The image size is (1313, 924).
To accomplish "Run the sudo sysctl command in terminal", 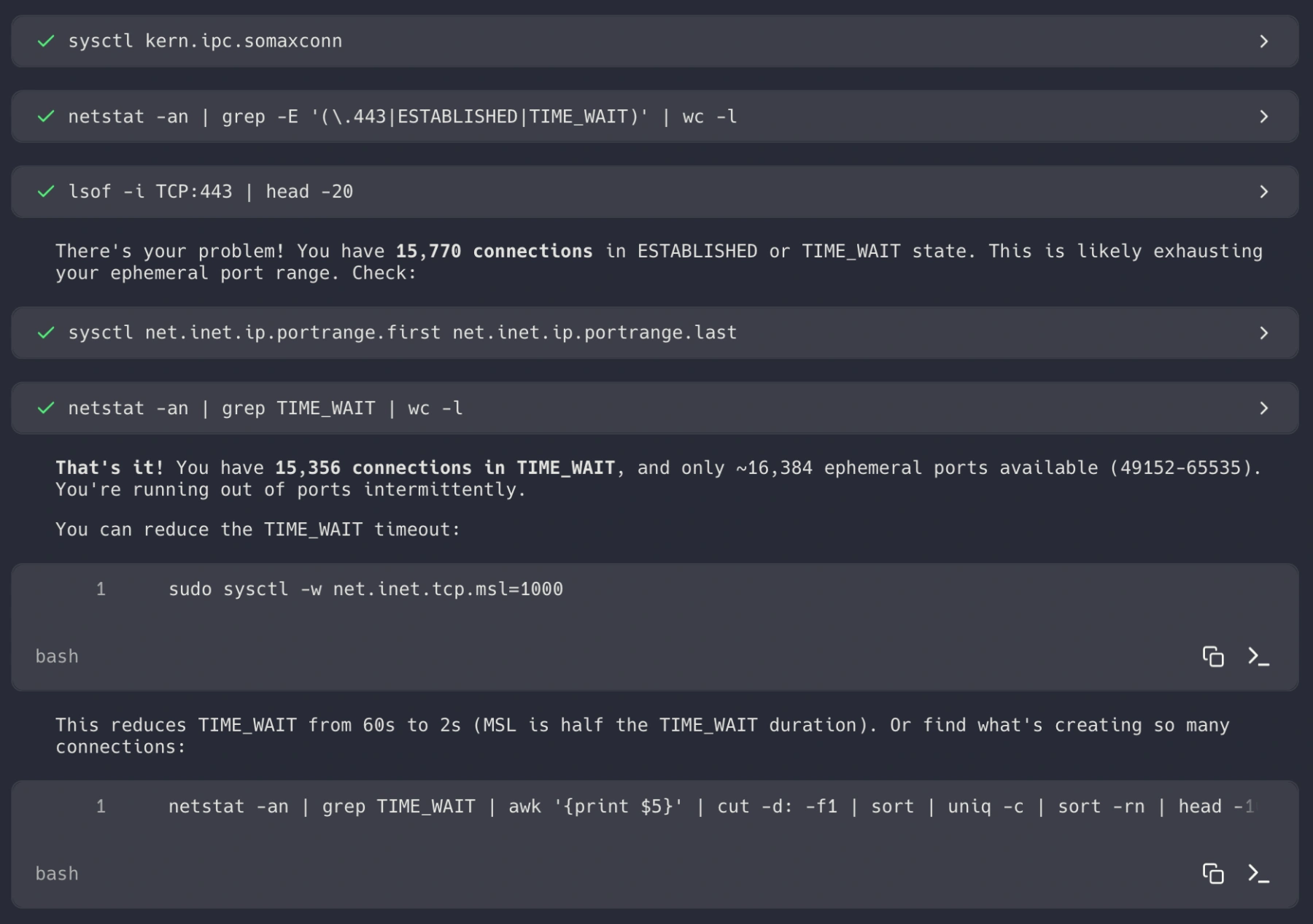I will click(x=1258, y=656).
